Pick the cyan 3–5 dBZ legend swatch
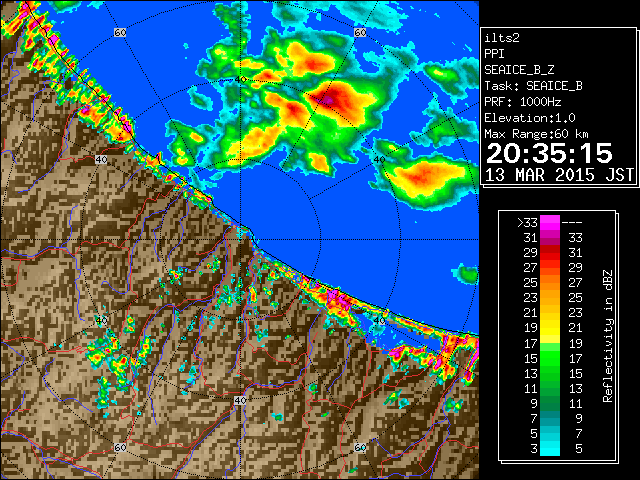Viewport: 640px width, 480px height. (550, 448)
